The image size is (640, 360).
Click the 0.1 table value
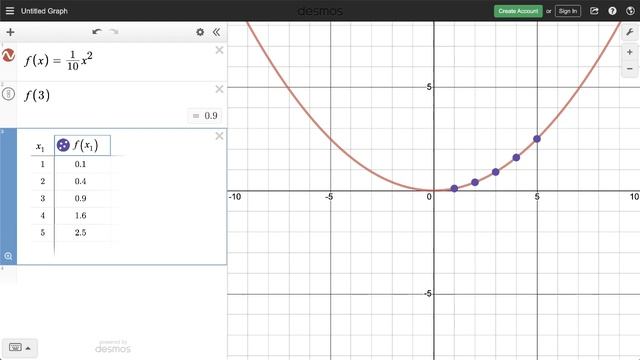[80, 164]
